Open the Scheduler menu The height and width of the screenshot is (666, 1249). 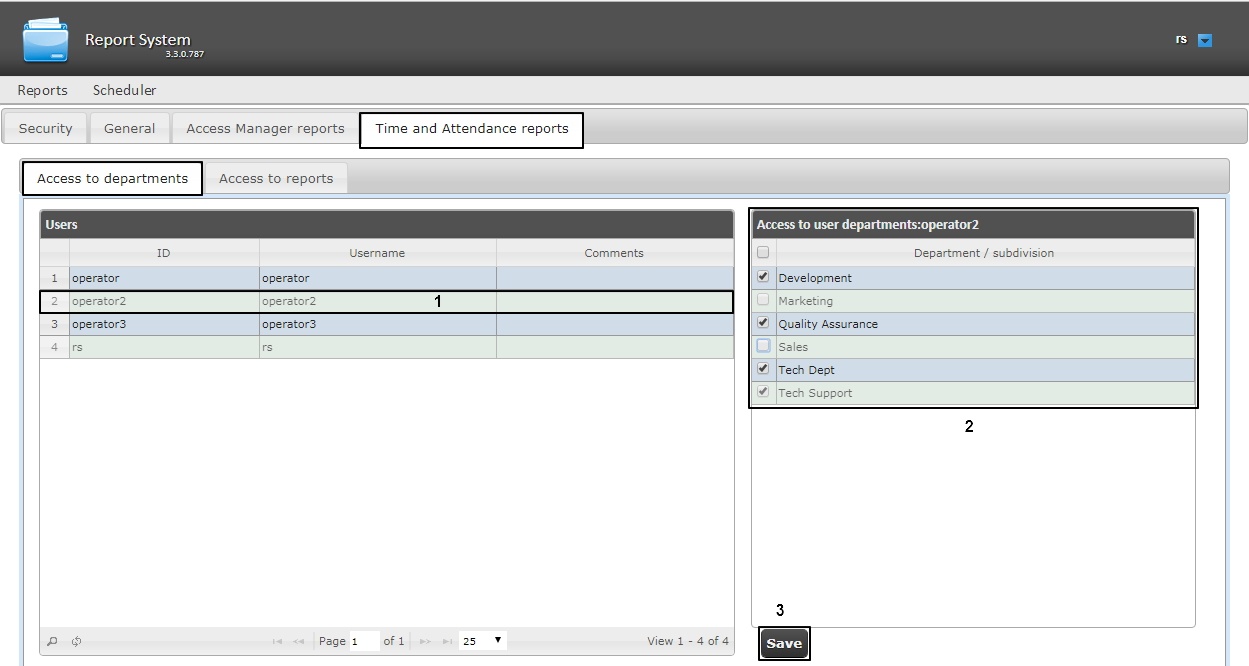click(124, 90)
